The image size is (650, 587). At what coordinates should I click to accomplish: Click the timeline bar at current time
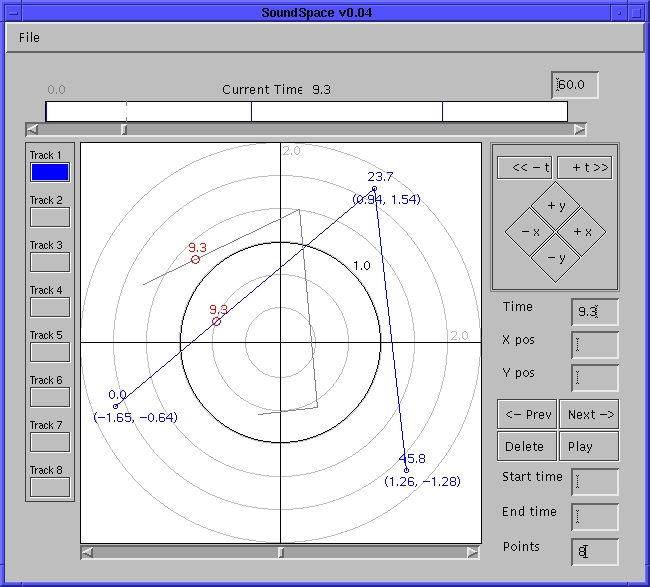pyautogui.click(x=127, y=111)
